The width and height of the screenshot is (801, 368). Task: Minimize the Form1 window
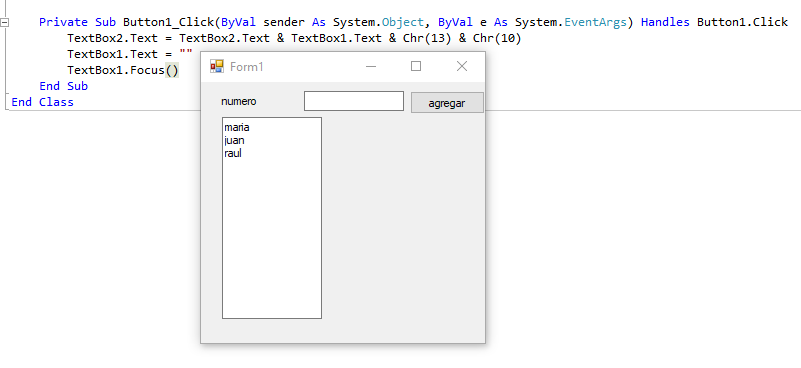pos(371,66)
